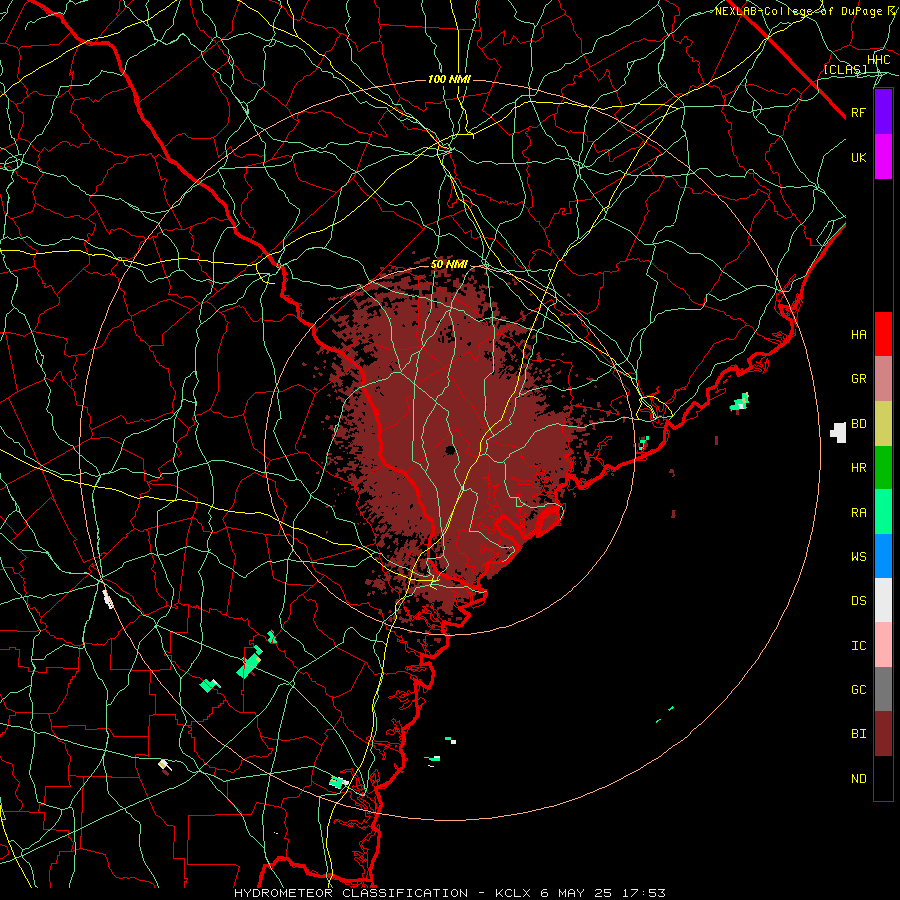Click the RF legend label

point(858,113)
